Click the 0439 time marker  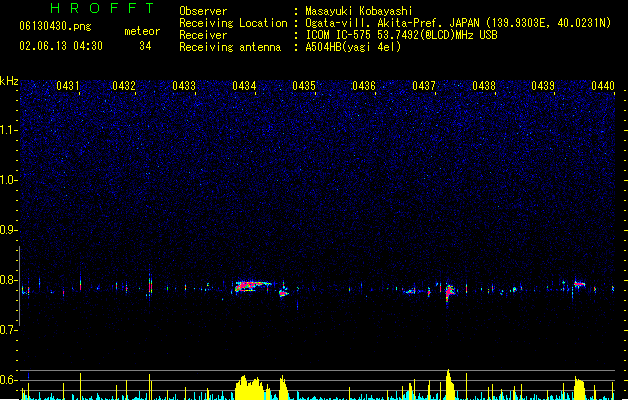click(543, 86)
